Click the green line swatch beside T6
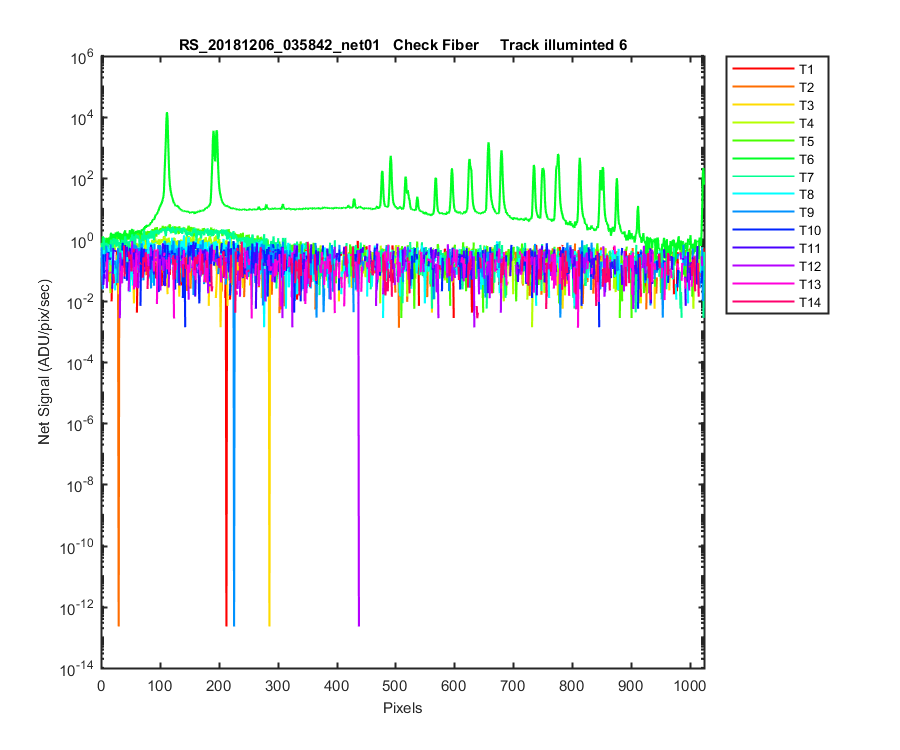 tap(763, 158)
